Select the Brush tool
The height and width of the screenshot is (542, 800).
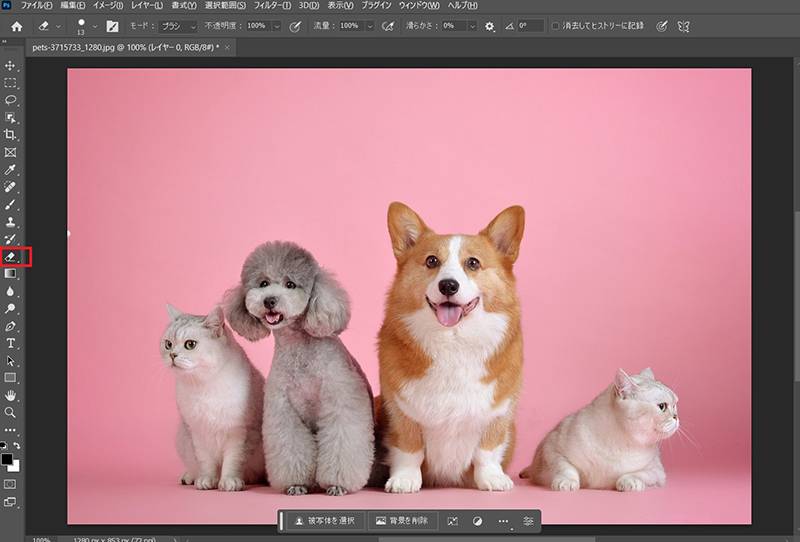pos(10,204)
